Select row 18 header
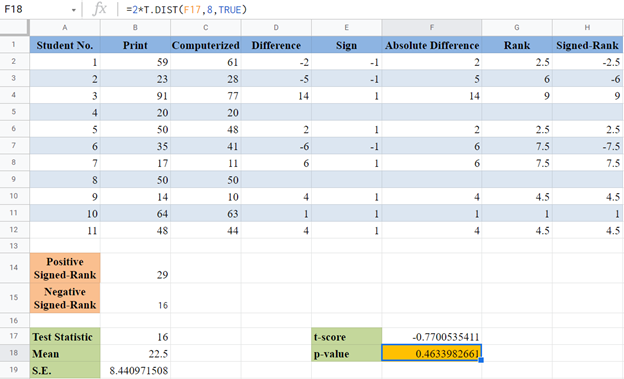The width and height of the screenshot is (624, 379). click(14, 353)
